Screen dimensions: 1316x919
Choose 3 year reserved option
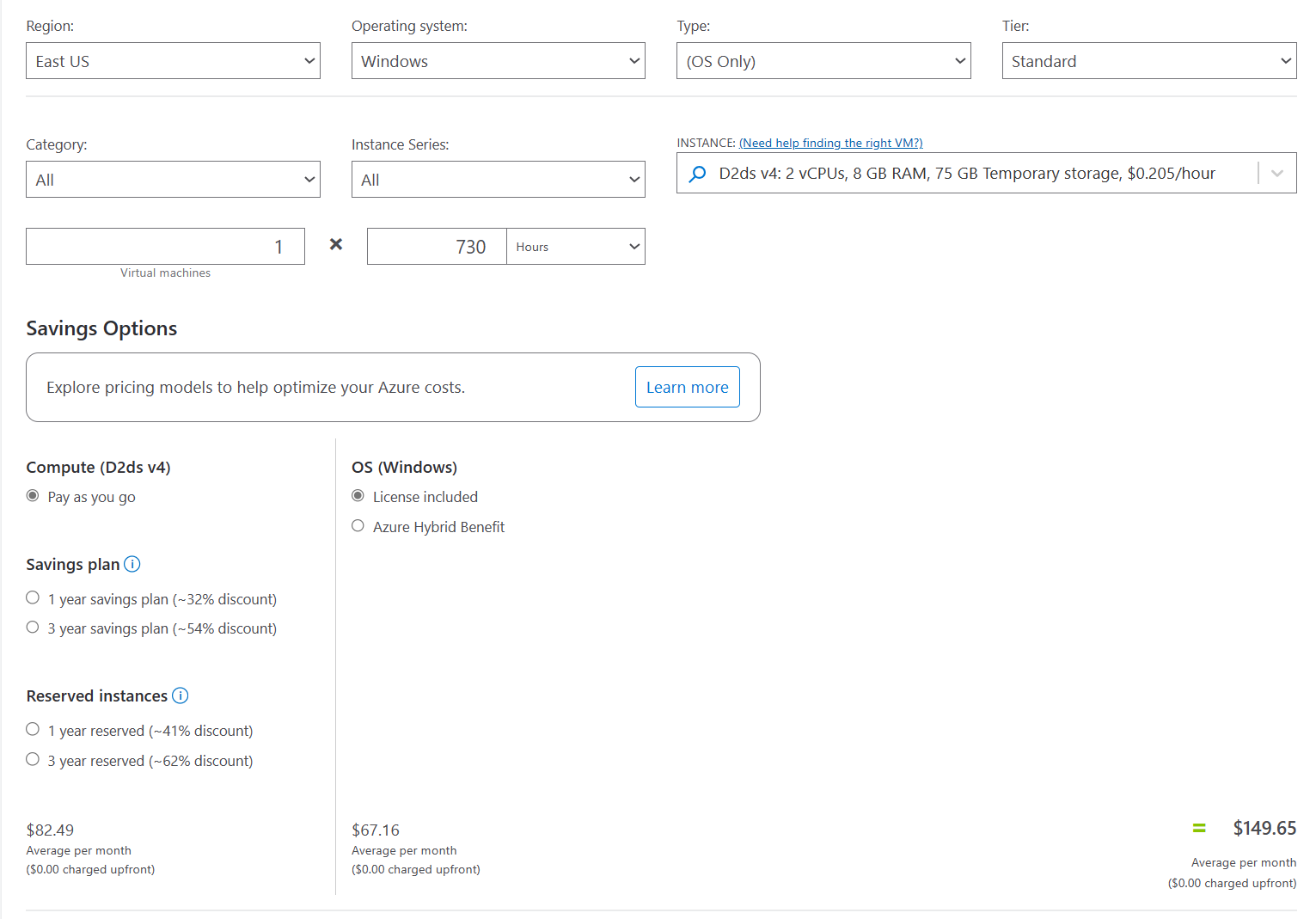[33, 759]
